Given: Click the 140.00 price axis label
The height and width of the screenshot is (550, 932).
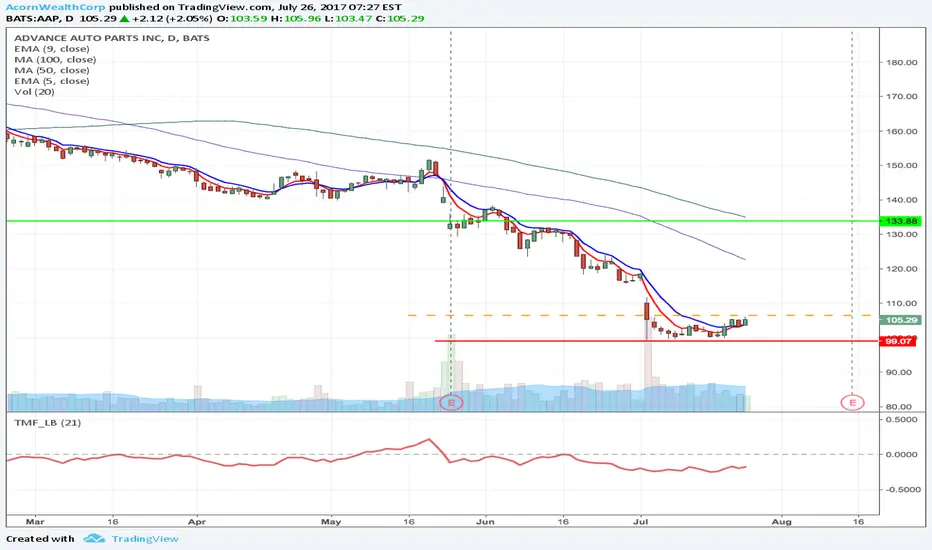Looking at the screenshot, I should (x=902, y=200).
